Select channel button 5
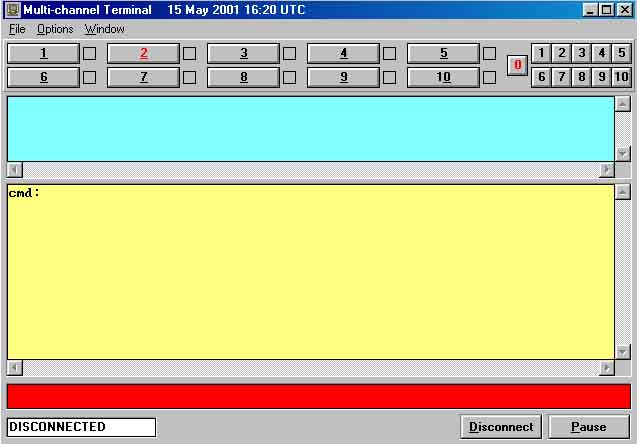Viewport: 637px width, 444px height. [x=443, y=53]
